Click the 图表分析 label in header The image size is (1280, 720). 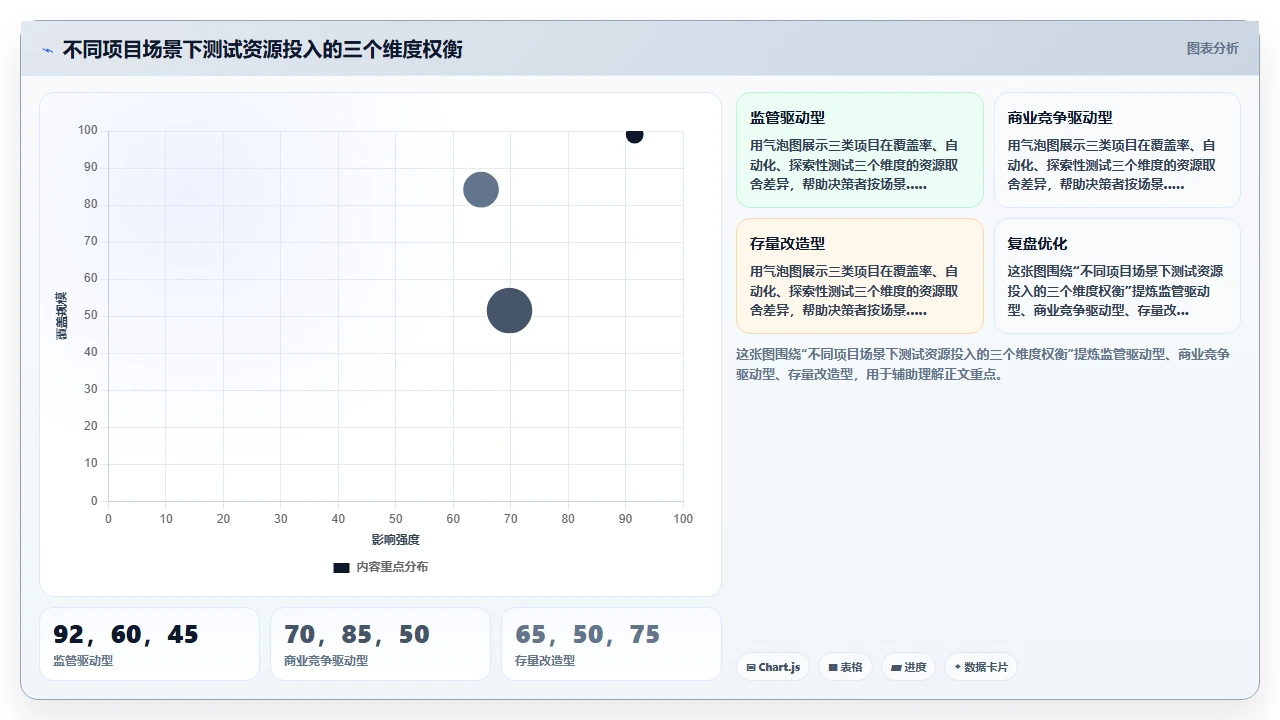1212,49
